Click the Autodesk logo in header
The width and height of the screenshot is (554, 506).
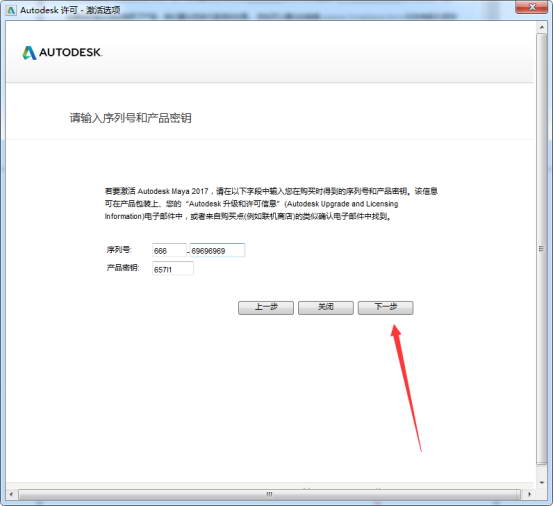click(x=62, y=52)
